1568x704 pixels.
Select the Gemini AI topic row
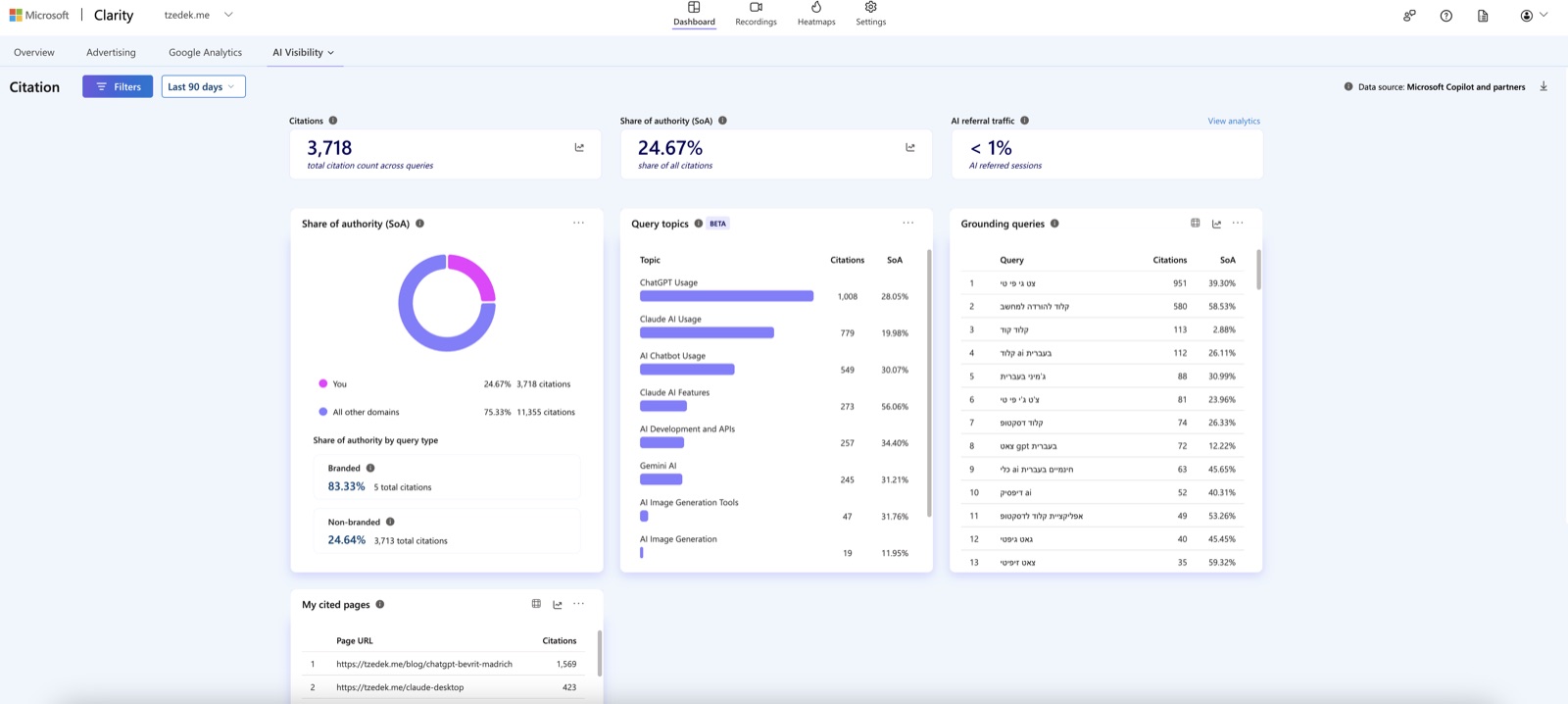click(774, 473)
